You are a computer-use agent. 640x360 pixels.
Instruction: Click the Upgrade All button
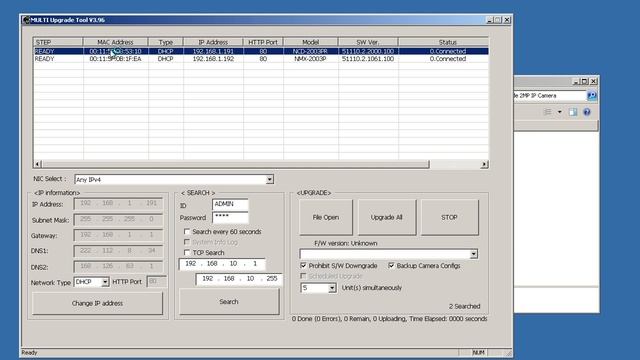(x=387, y=218)
